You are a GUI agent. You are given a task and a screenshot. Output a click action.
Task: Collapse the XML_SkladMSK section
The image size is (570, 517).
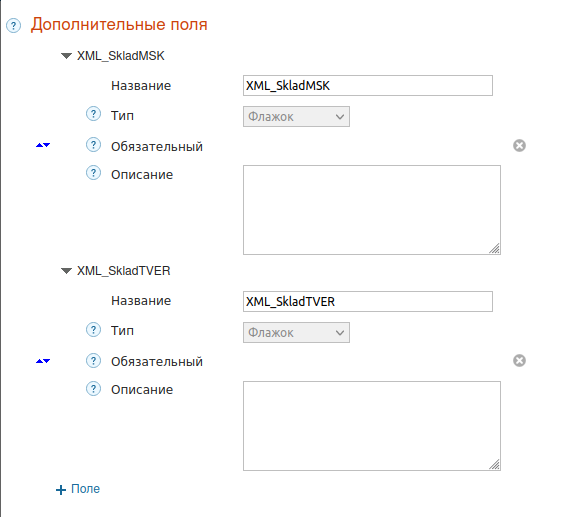(66, 56)
